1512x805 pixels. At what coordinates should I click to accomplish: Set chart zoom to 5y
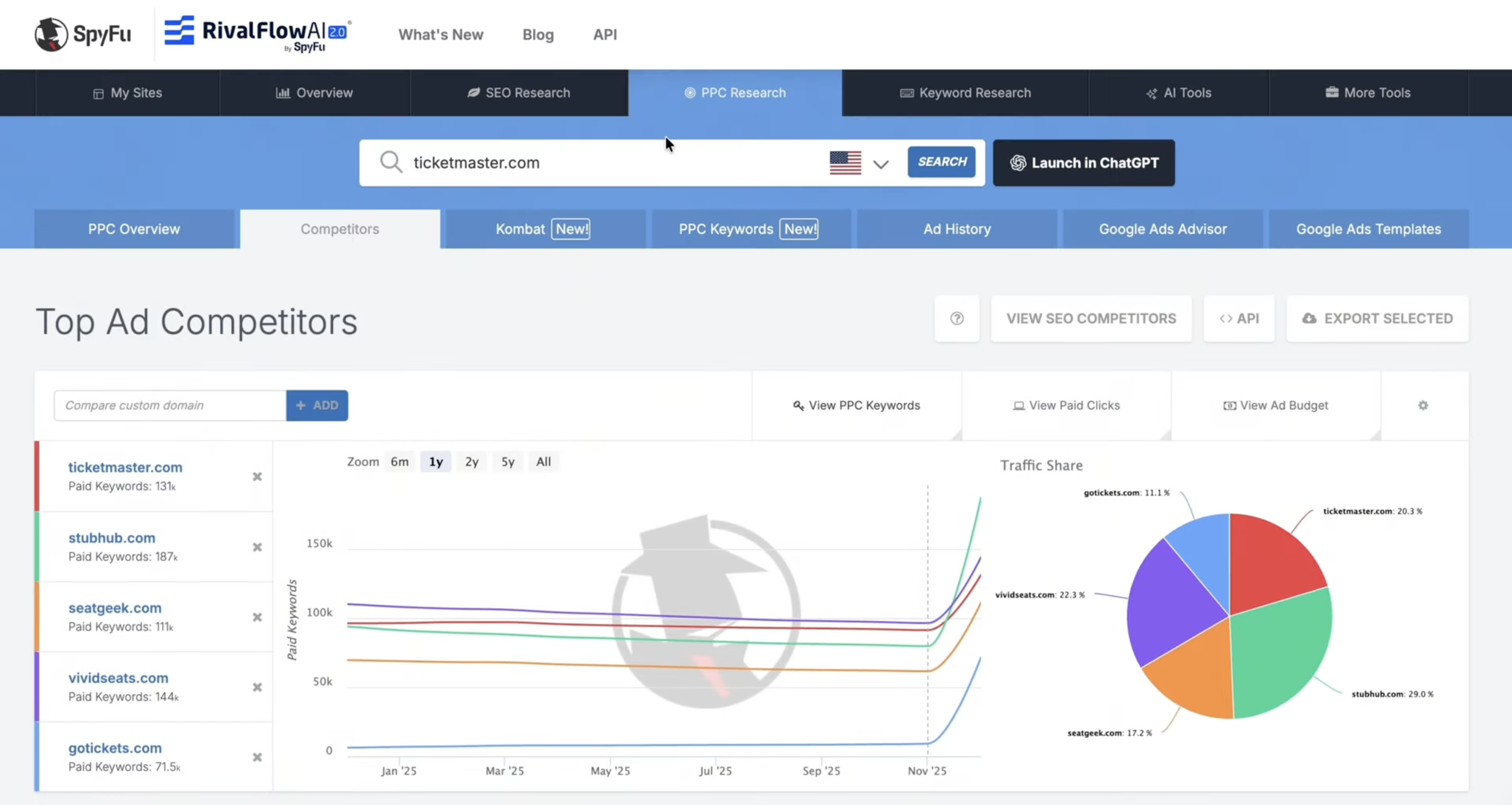(508, 462)
